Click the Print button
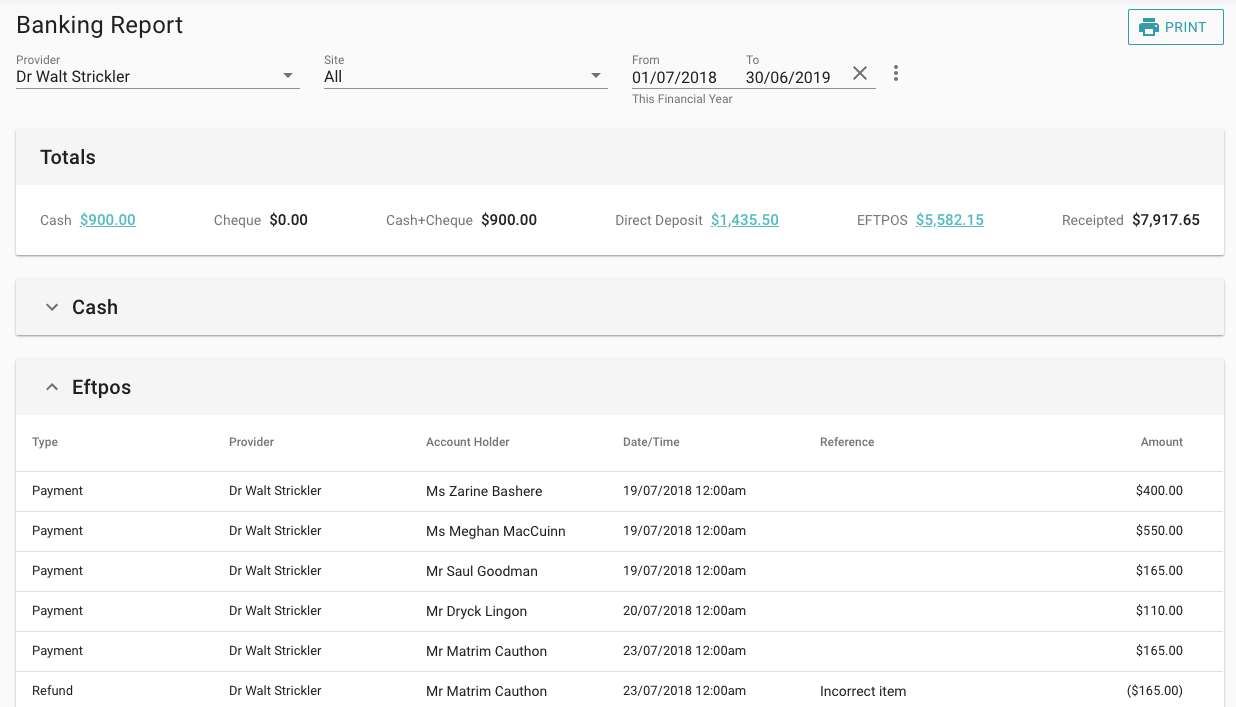1236x707 pixels. coord(1175,27)
